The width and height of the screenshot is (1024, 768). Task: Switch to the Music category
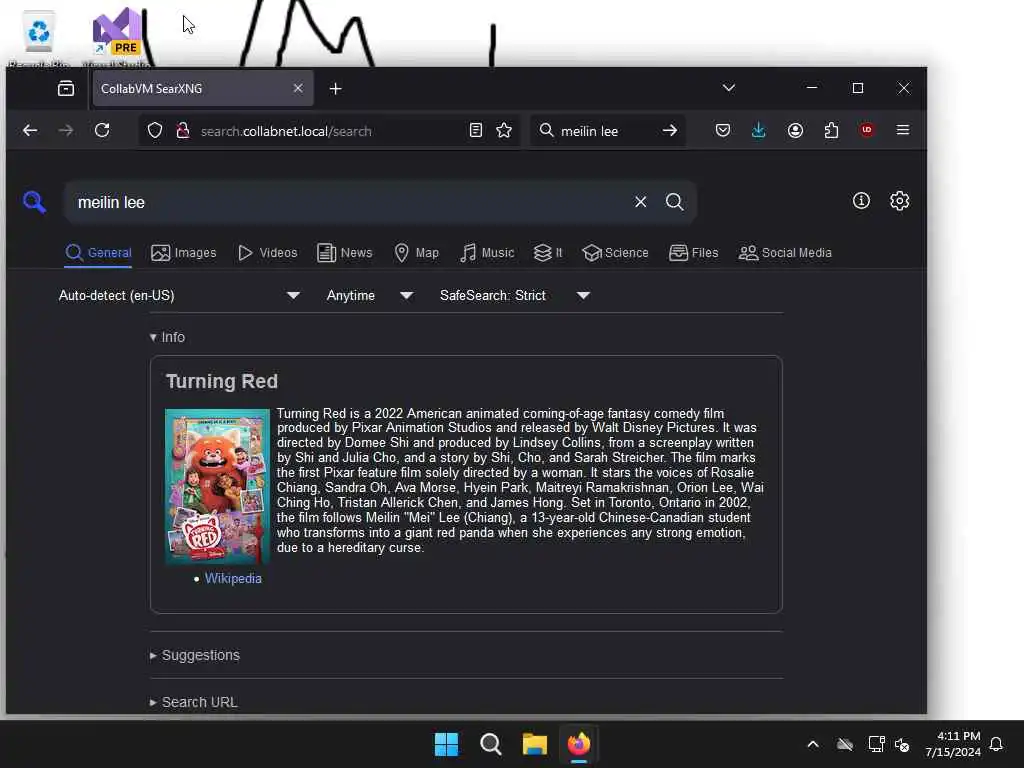click(x=487, y=253)
